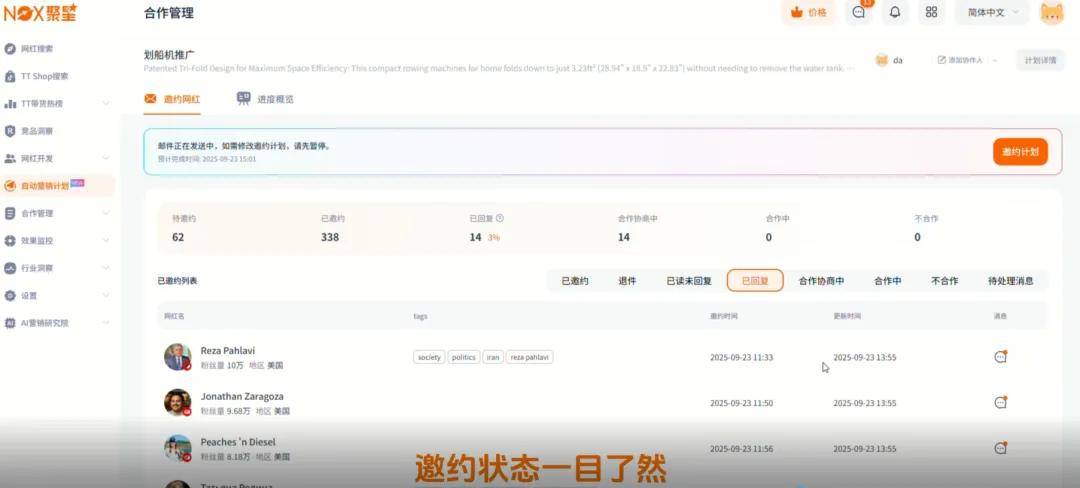The image size is (1080, 488).
Task: Click the help icon beside 已回复 stat
Action: coord(500,218)
